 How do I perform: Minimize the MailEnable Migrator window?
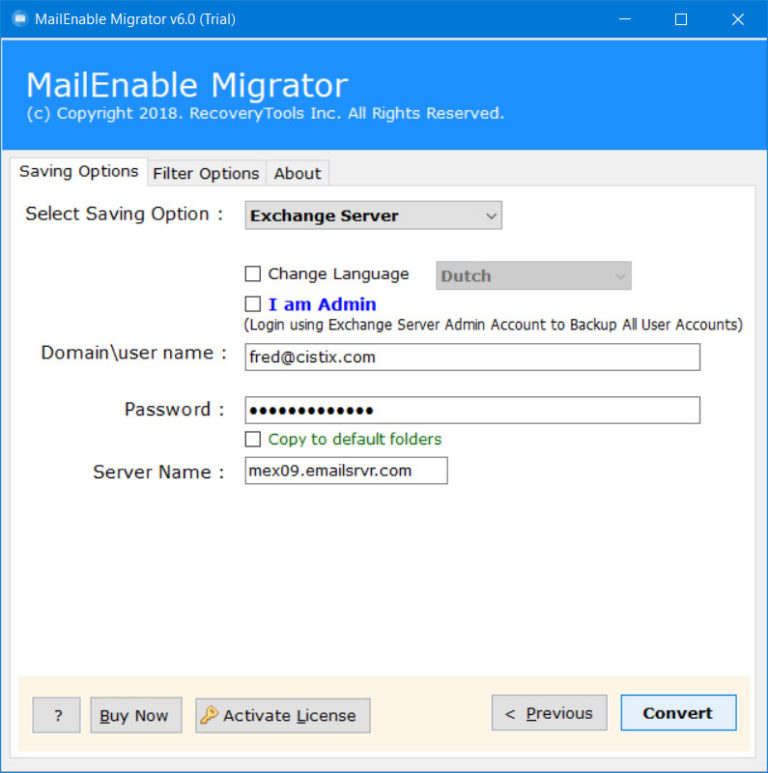tap(624, 19)
